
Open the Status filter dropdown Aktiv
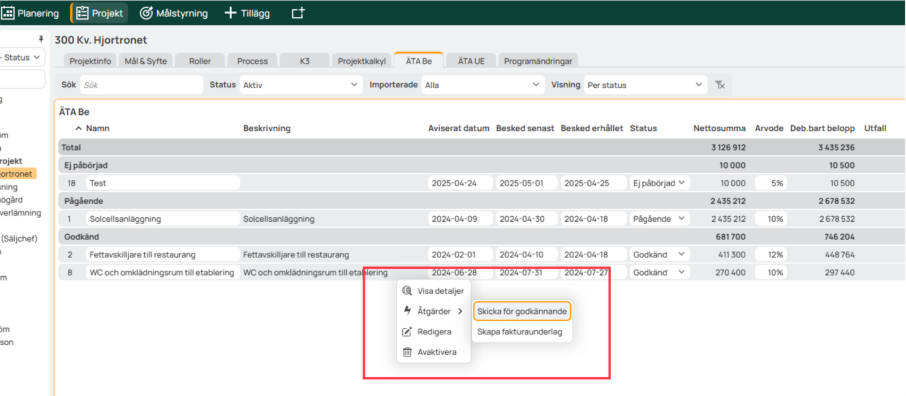[x=301, y=84]
